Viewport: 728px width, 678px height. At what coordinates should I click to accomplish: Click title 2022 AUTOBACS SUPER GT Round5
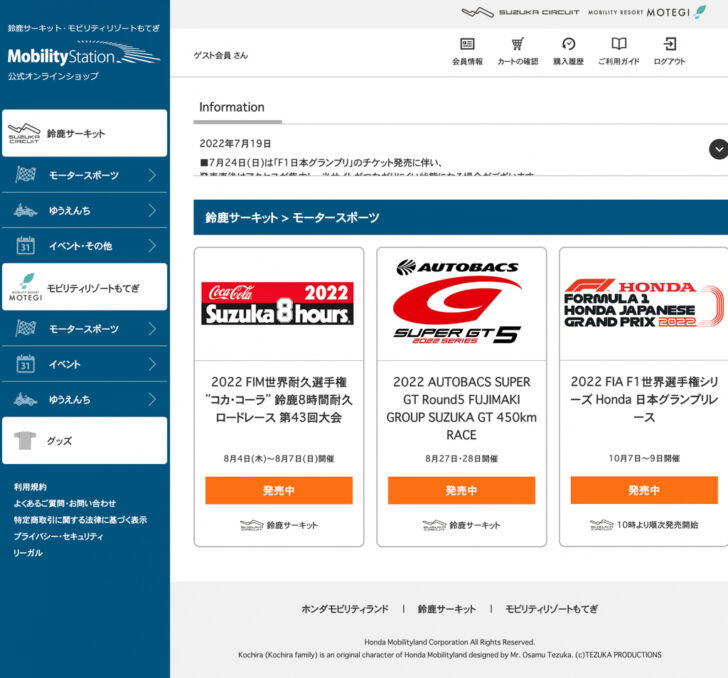(x=462, y=408)
